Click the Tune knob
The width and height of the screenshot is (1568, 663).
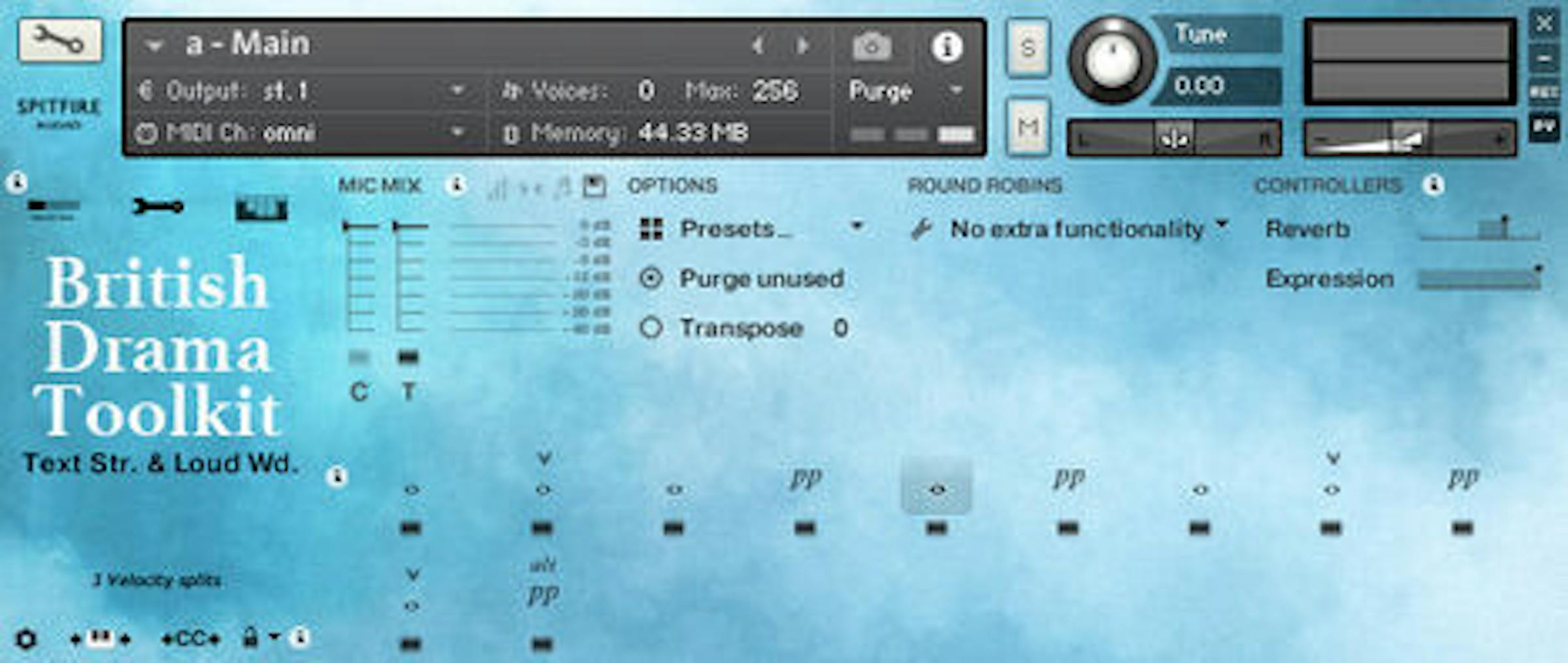click(x=1112, y=61)
